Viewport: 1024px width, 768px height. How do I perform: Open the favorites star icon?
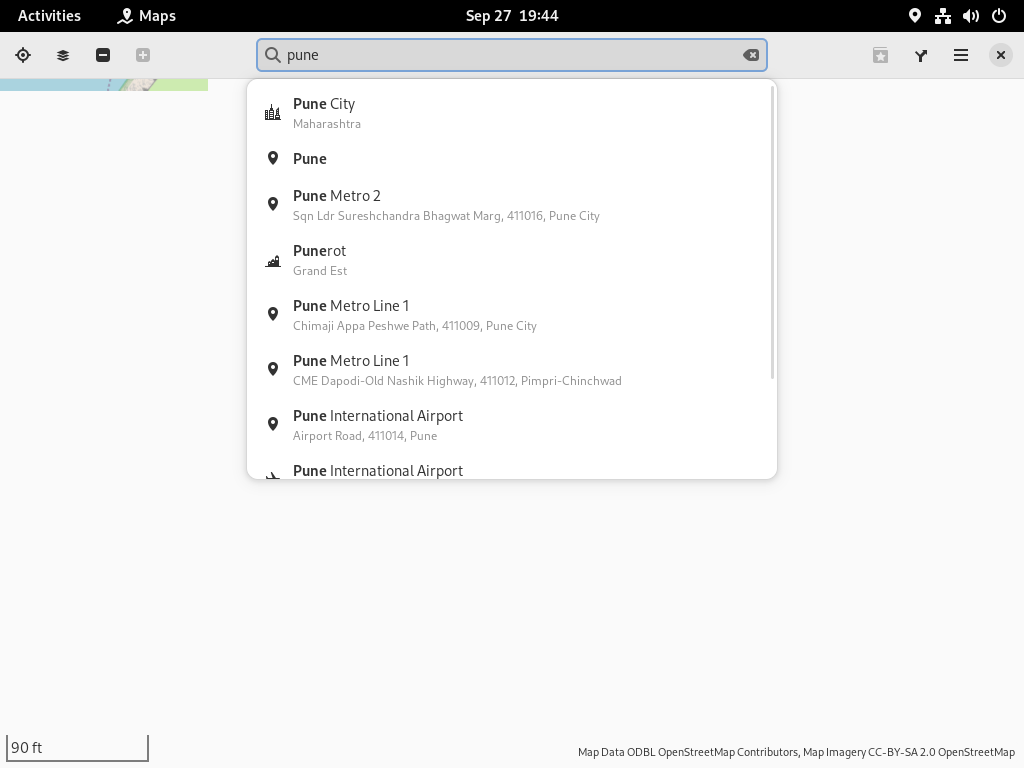coord(880,56)
